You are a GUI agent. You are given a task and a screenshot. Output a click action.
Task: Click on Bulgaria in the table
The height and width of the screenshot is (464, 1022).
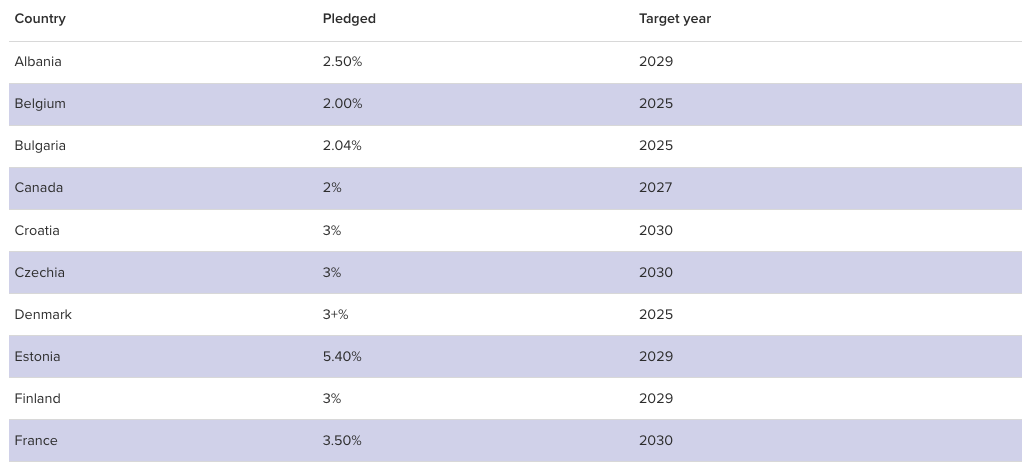click(40, 146)
